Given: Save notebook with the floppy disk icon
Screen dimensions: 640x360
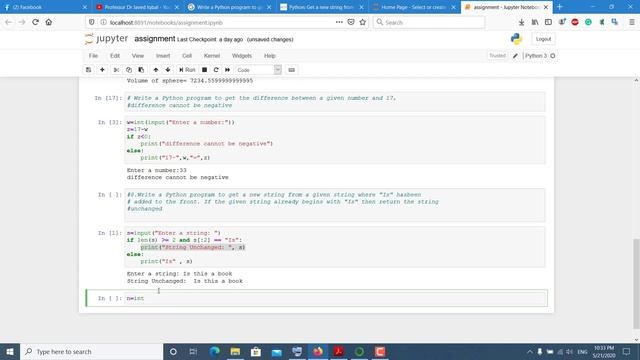Looking at the screenshot, I should pyautogui.click(x=89, y=70).
